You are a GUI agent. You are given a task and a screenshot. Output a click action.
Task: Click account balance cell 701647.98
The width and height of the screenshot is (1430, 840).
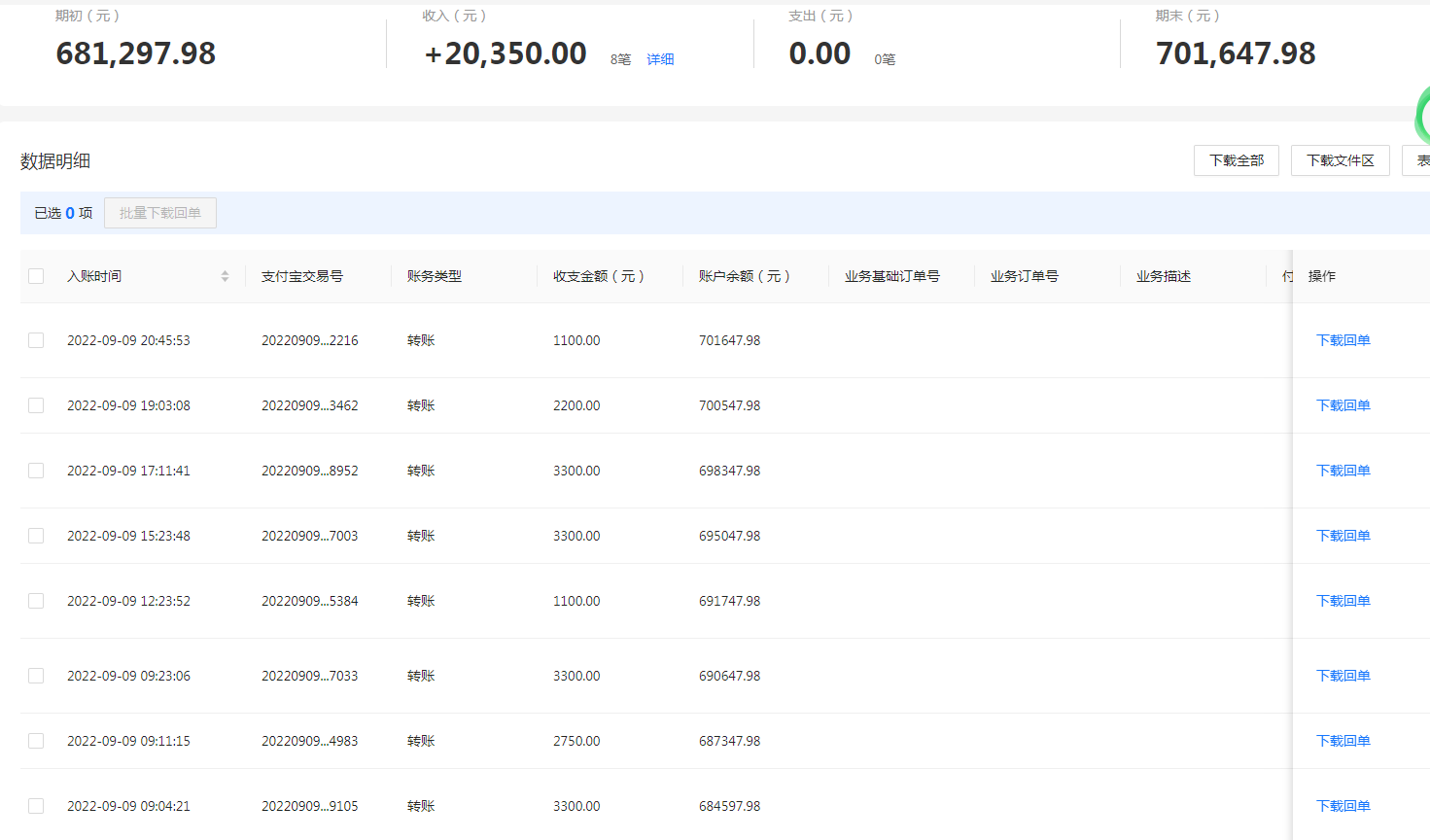730,340
